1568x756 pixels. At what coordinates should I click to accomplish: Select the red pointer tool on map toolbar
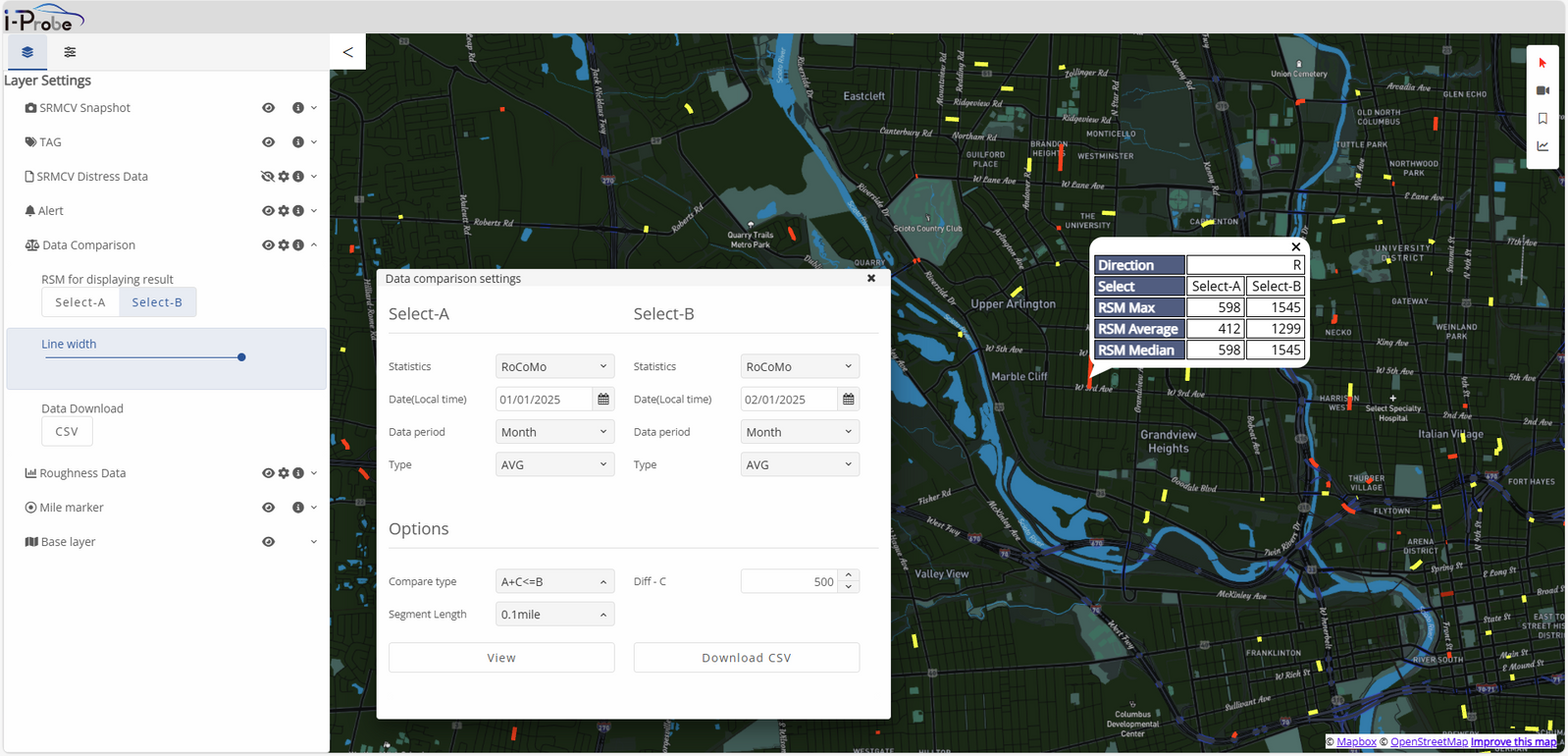[1542, 63]
